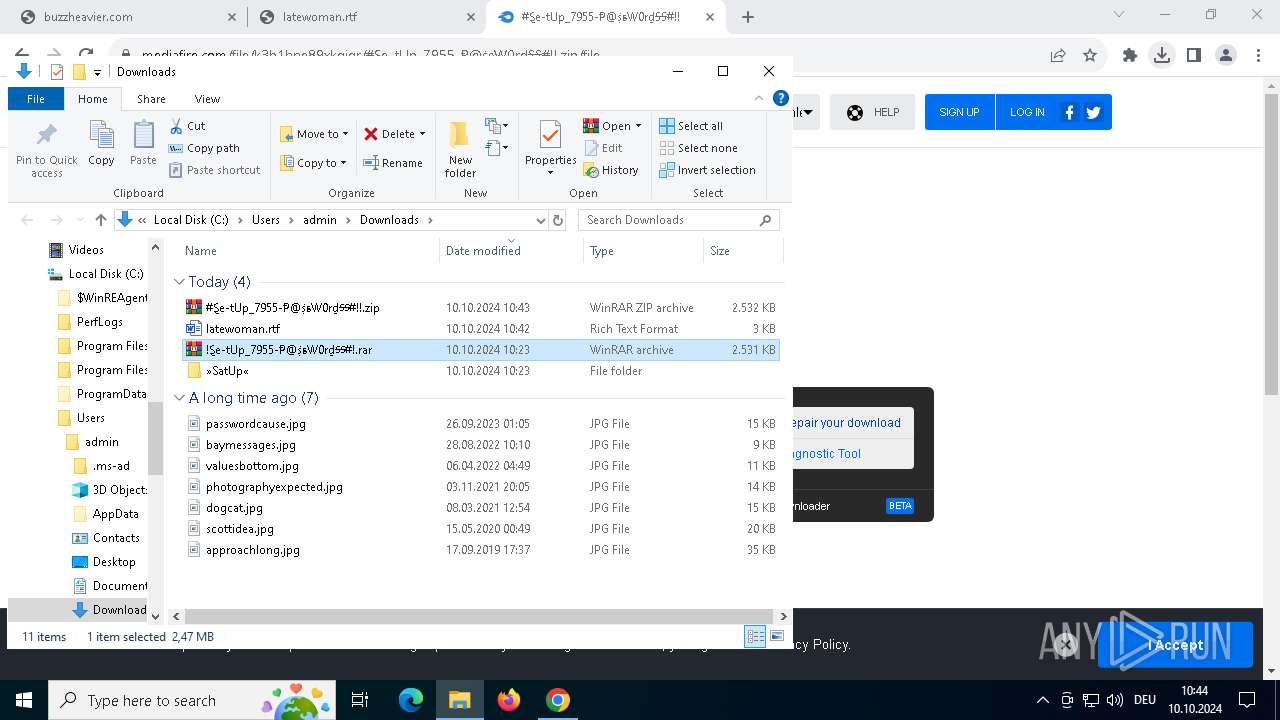Open Move to dropdown

(x=314, y=134)
